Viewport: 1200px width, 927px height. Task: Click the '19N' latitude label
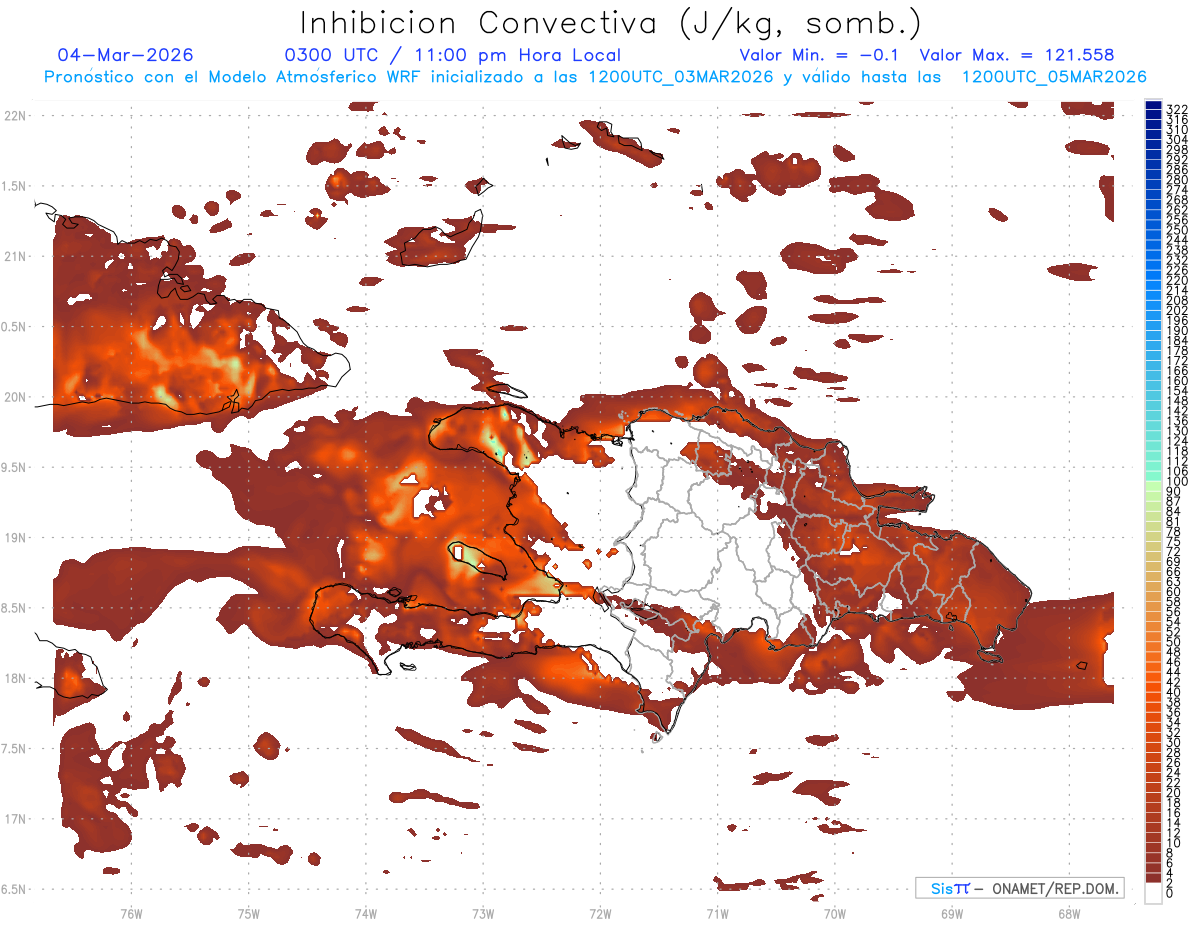(x=15, y=538)
